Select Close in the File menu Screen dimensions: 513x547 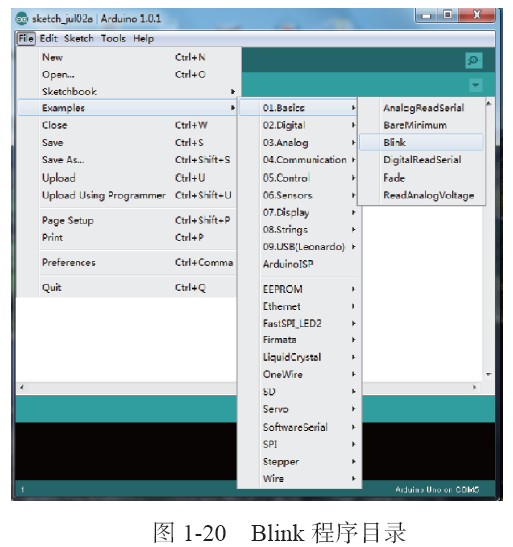tap(127, 125)
